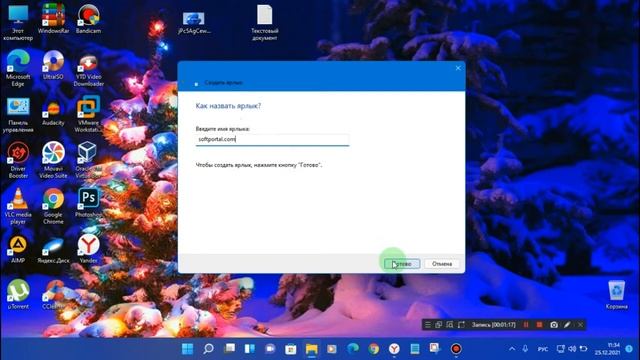
Task: Open the recorder toolbar hamburger menu
Action: coord(427,325)
